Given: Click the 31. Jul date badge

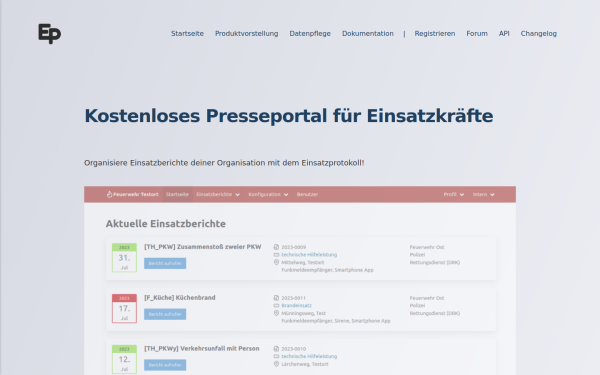Looking at the screenshot, I should point(124,258).
